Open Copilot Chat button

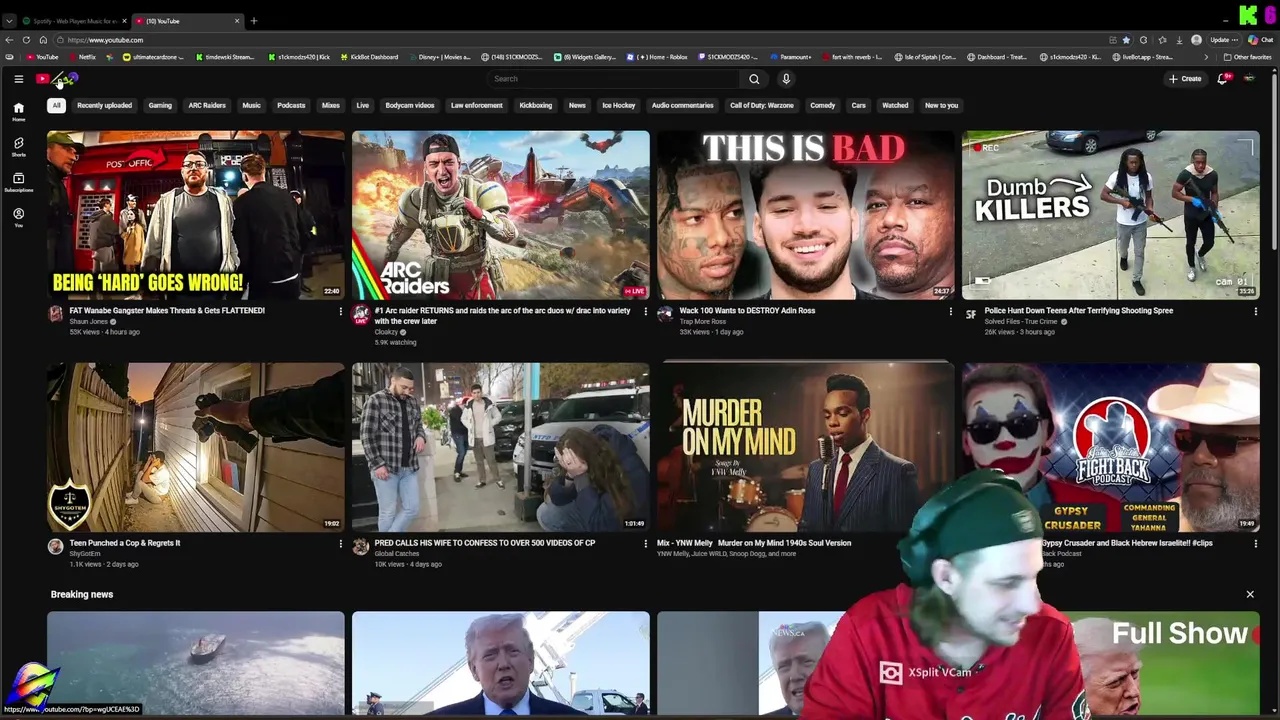1259,40
